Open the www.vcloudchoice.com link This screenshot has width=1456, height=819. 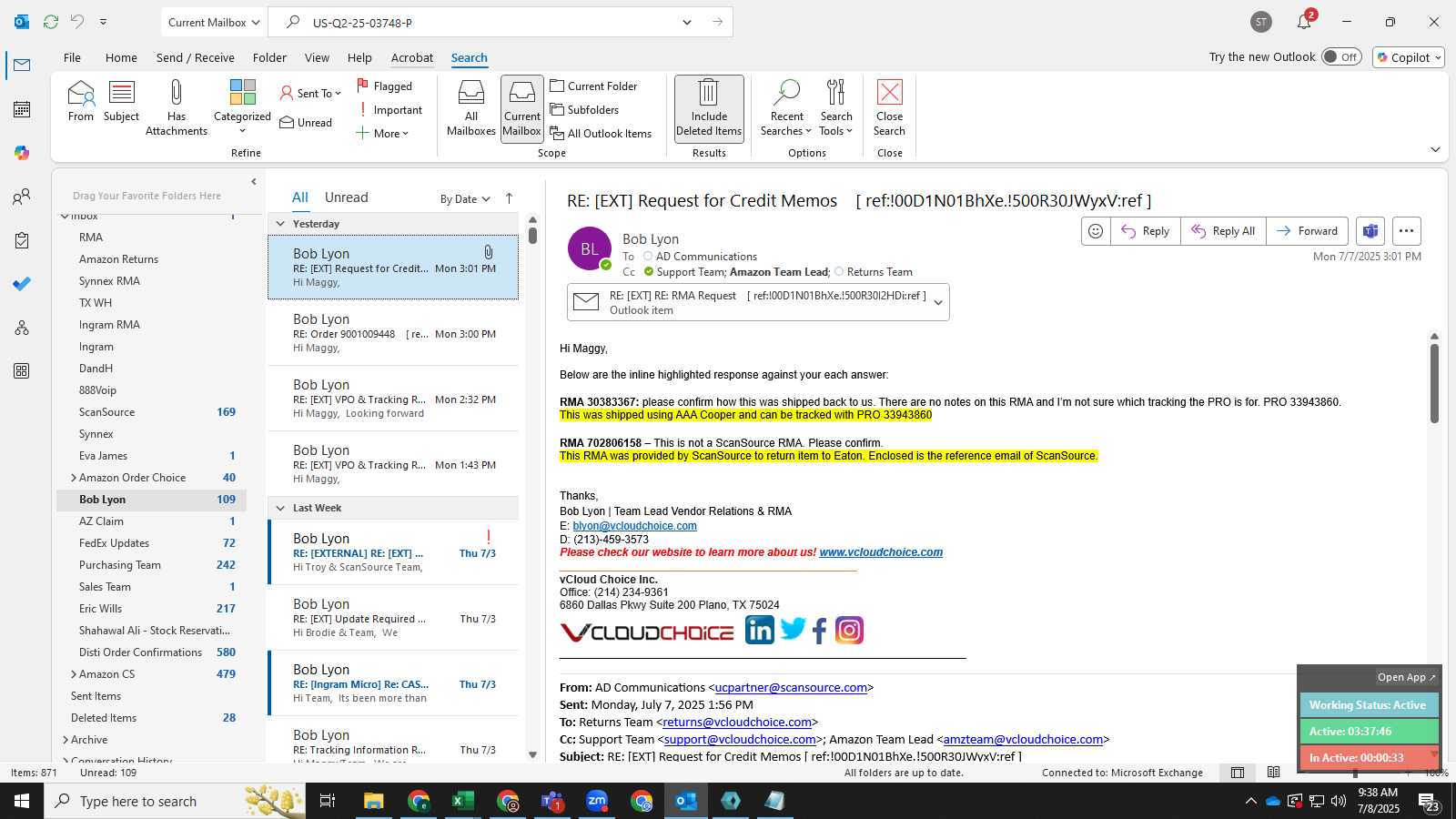pos(881,552)
